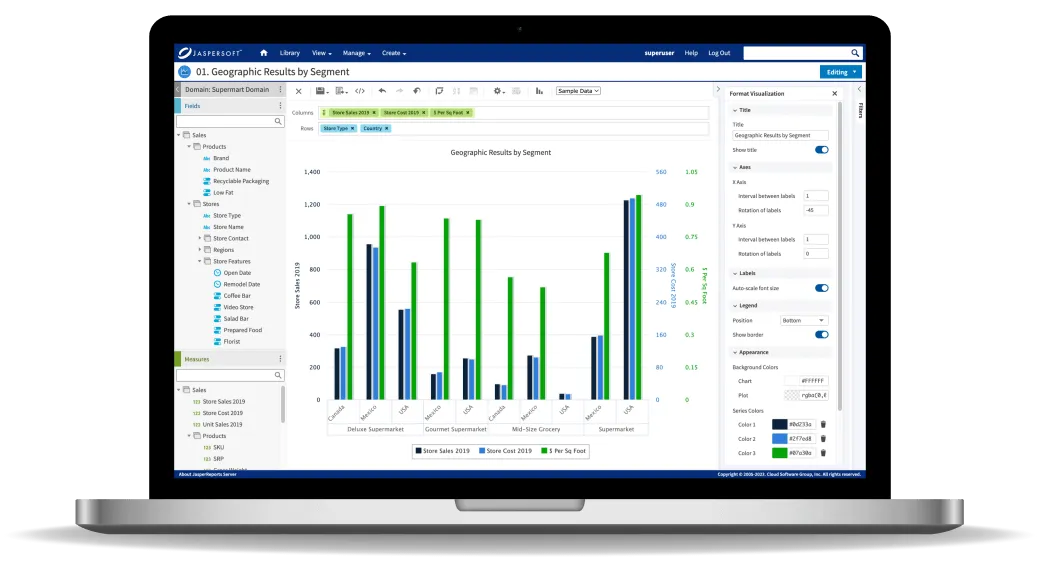
Task: Select the Recyclable Packaging field
Action: click(x=241, y=181)
